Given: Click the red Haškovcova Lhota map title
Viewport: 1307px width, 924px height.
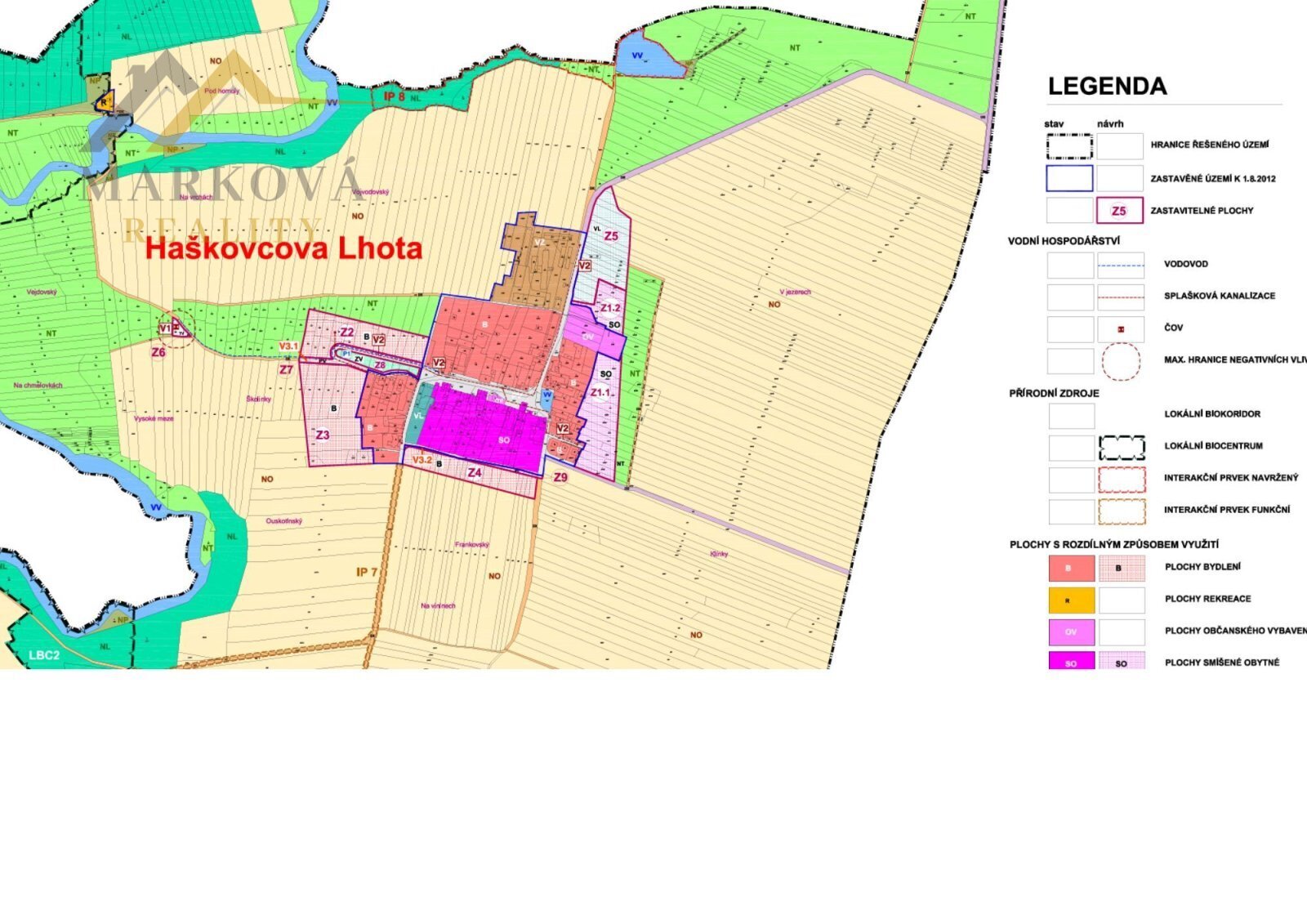Looking at the screenshot, I should coord(283,249).
